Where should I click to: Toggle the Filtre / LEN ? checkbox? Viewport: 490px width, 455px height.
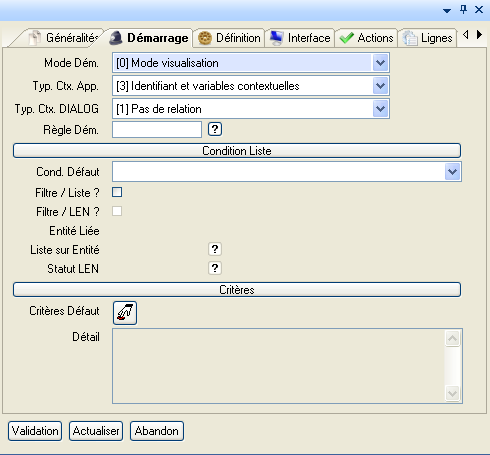click(117, 211)
